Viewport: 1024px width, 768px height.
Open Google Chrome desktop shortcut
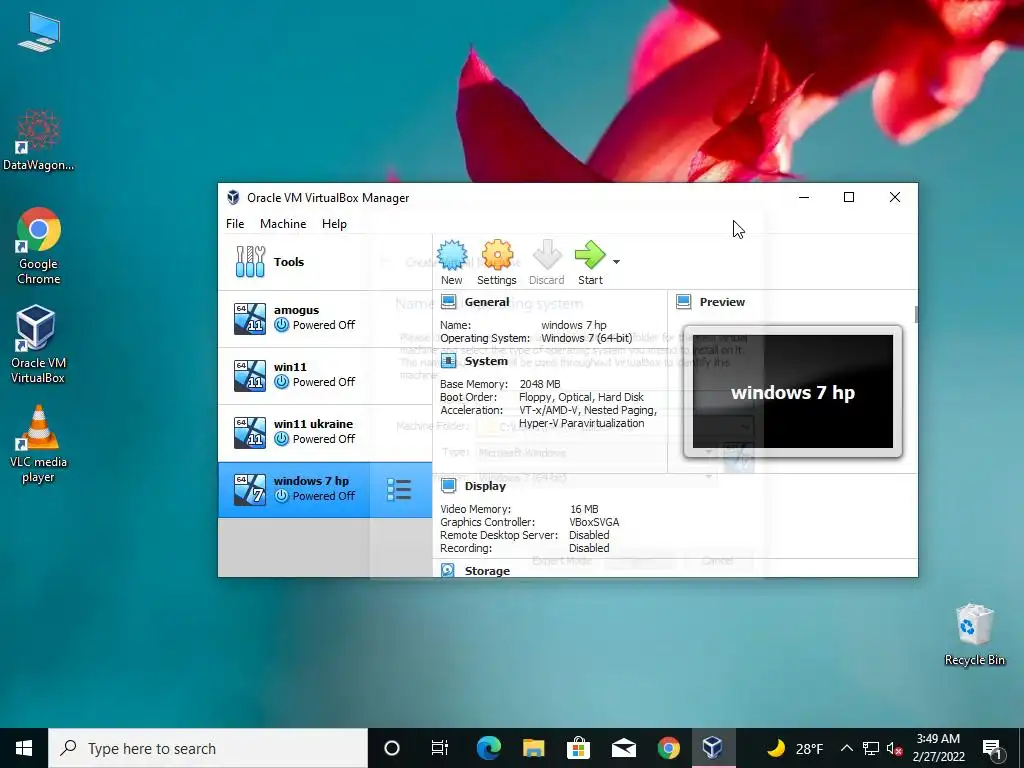pos(39,246)
